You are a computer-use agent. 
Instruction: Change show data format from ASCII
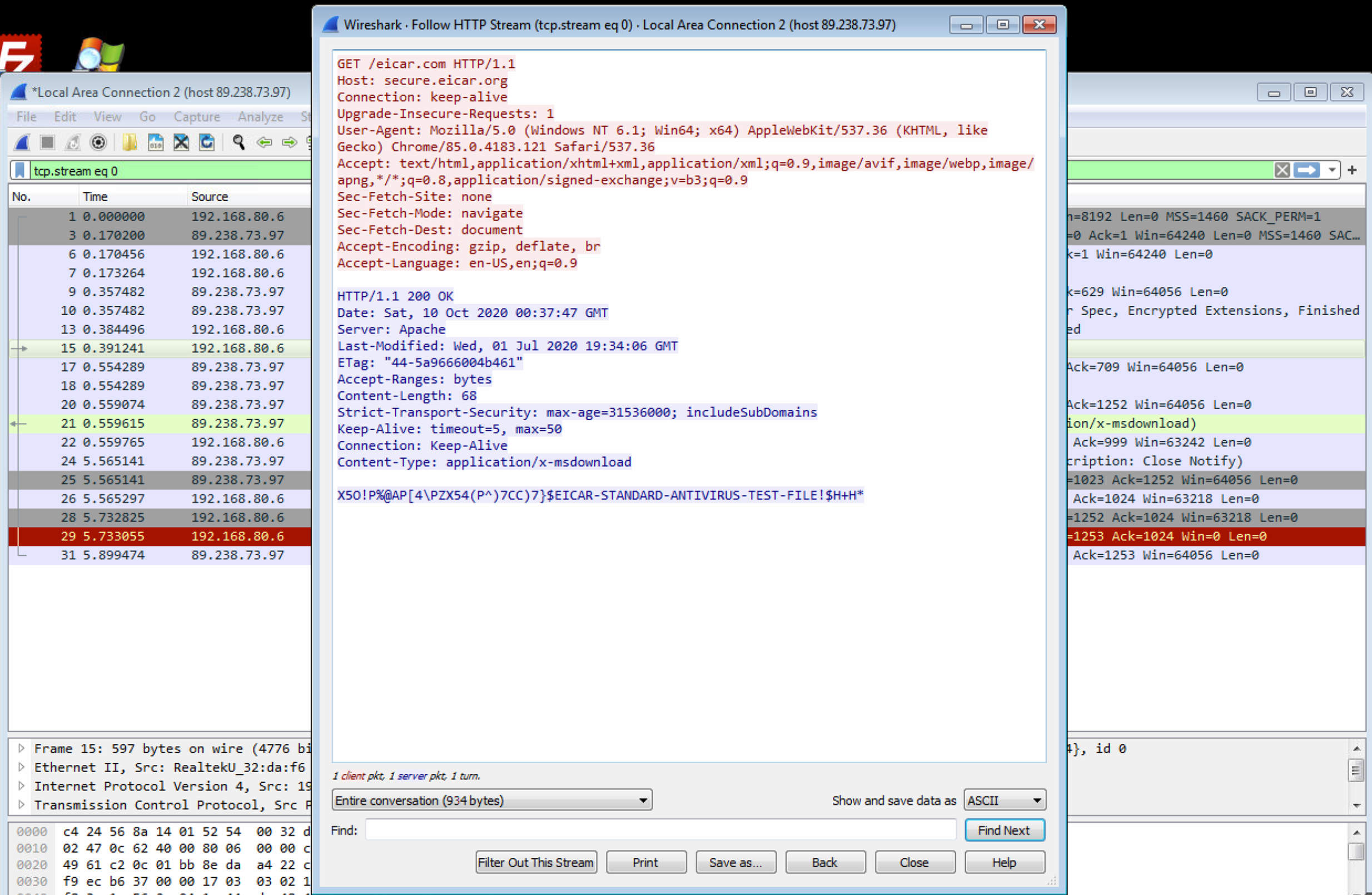pyautogui.click(x=1004, y=800)
